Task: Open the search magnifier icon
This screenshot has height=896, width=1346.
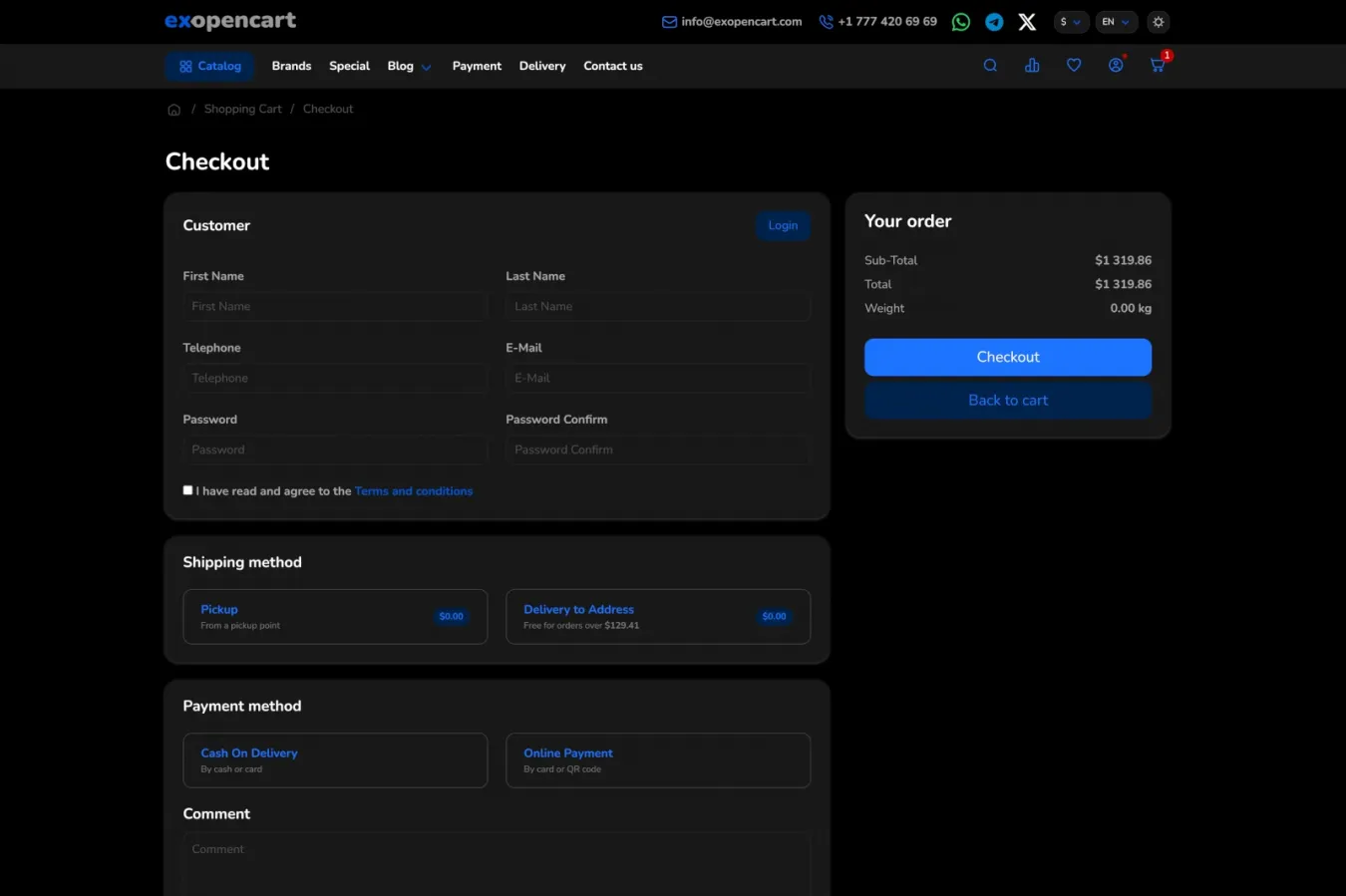Action: pyautogui.click(x=990, y=66)
